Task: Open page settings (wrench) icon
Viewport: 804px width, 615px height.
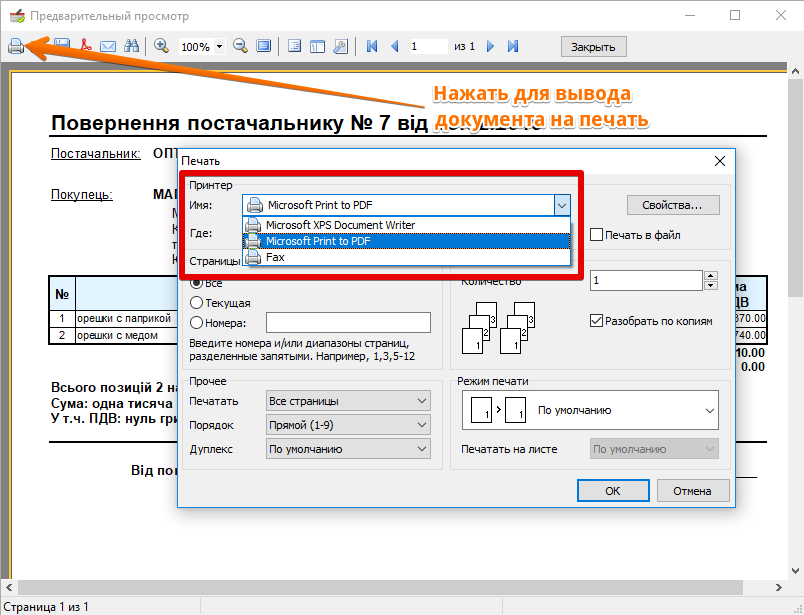Action: [x=340, y=46]
